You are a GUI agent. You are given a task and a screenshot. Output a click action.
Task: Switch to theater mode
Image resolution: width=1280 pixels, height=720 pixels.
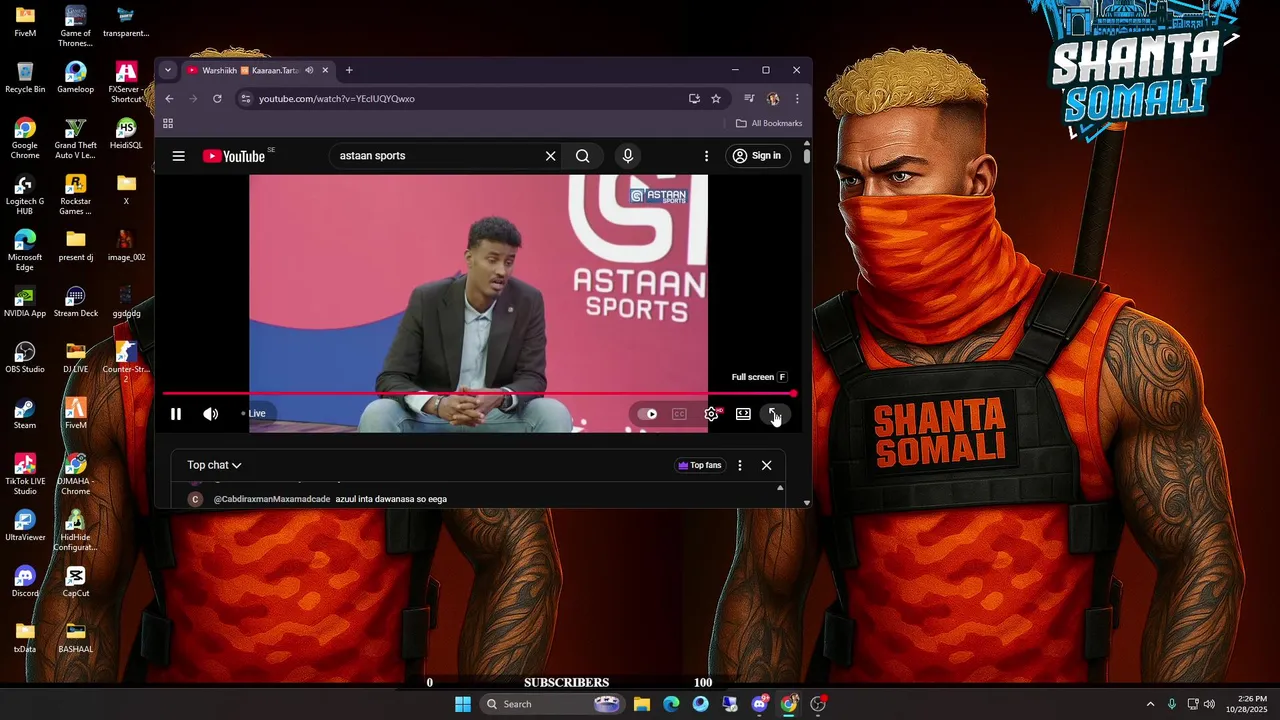(743, 414)
